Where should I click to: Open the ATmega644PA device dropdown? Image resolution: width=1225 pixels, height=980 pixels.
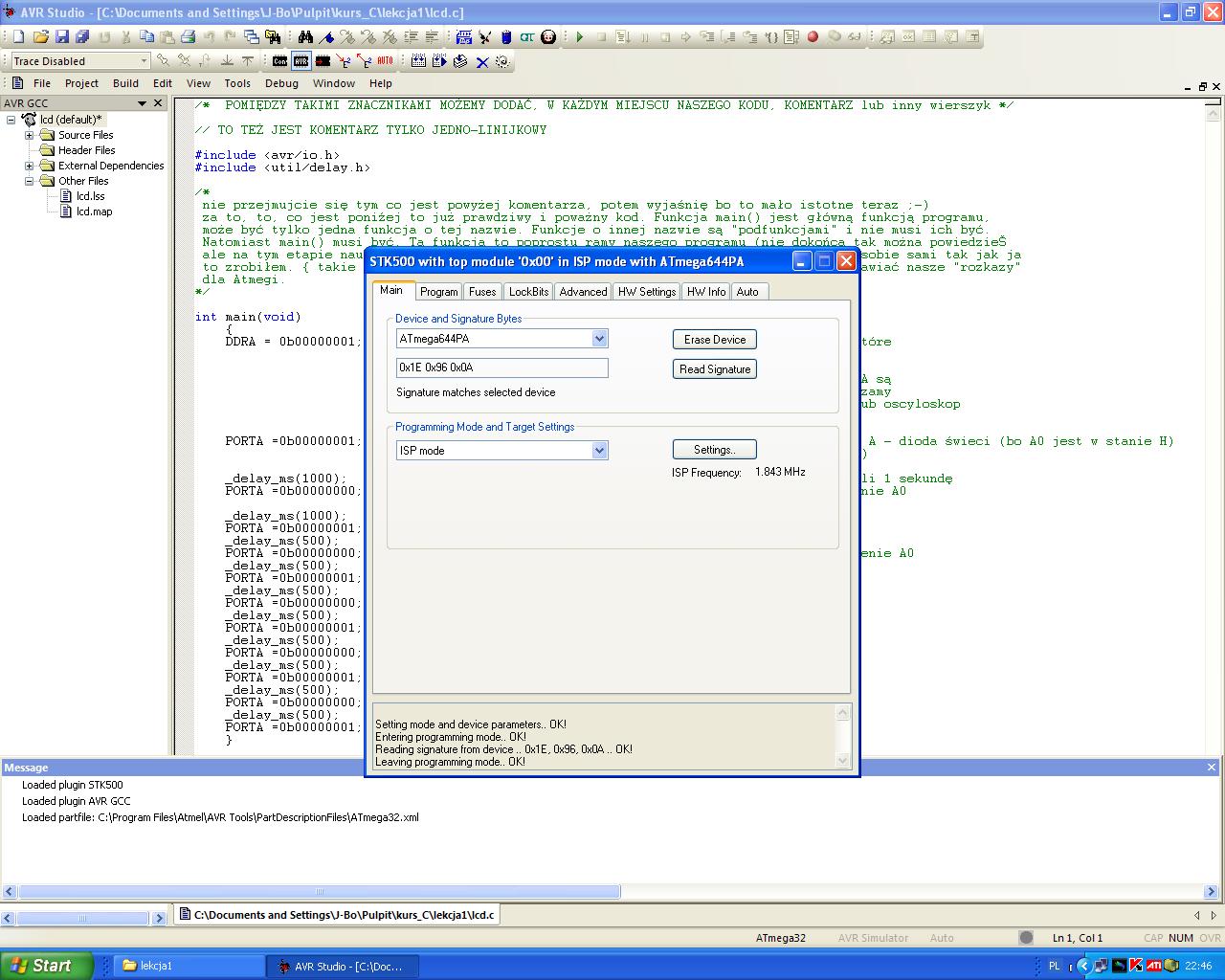[599, 339]
